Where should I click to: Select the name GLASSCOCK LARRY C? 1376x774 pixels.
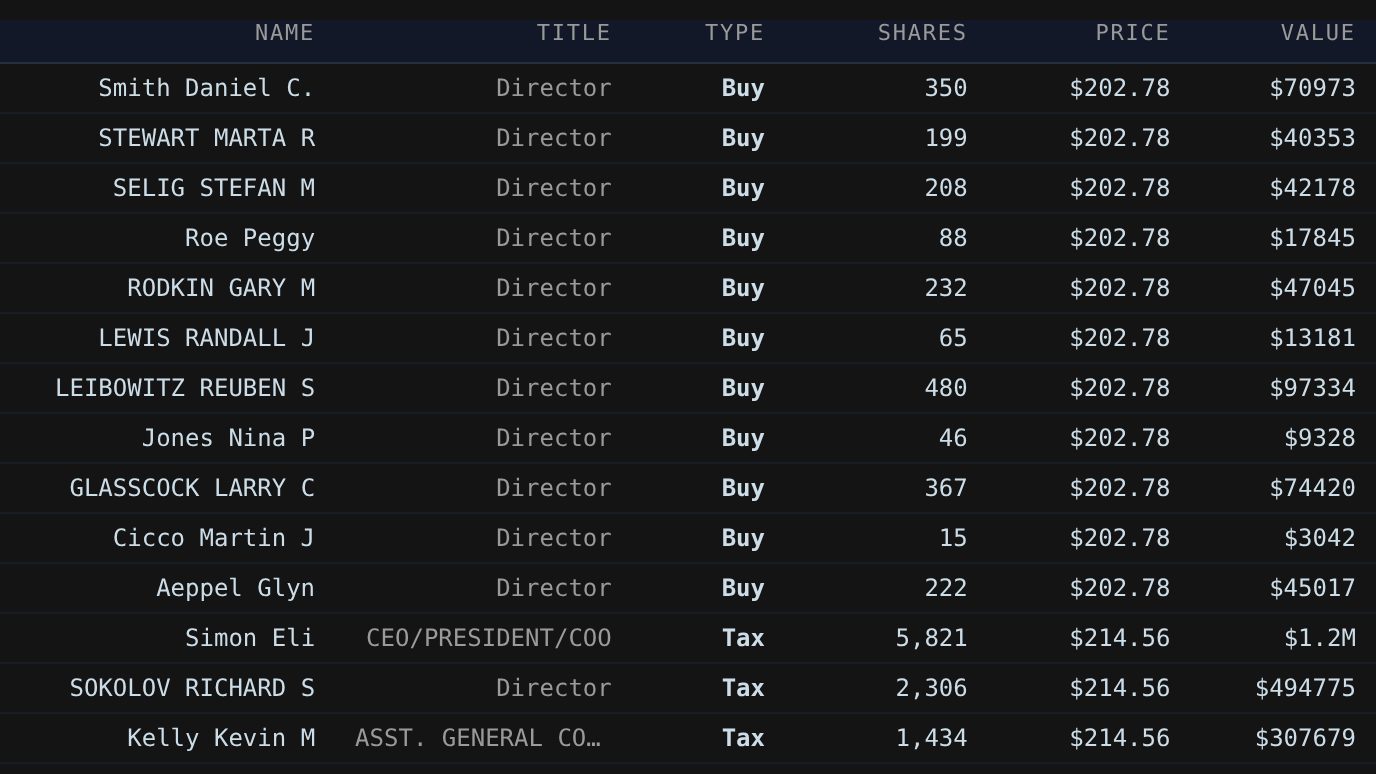coord(192,488)
